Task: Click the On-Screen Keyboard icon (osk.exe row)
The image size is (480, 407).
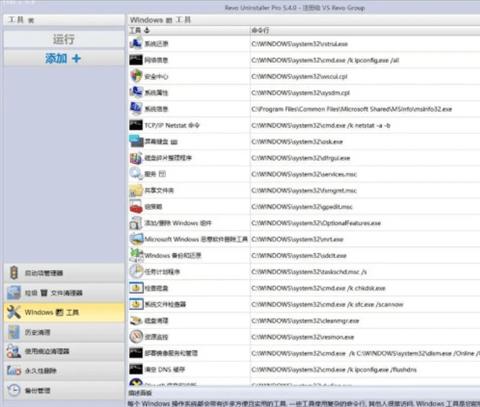Action: click(x=136, y=141)
